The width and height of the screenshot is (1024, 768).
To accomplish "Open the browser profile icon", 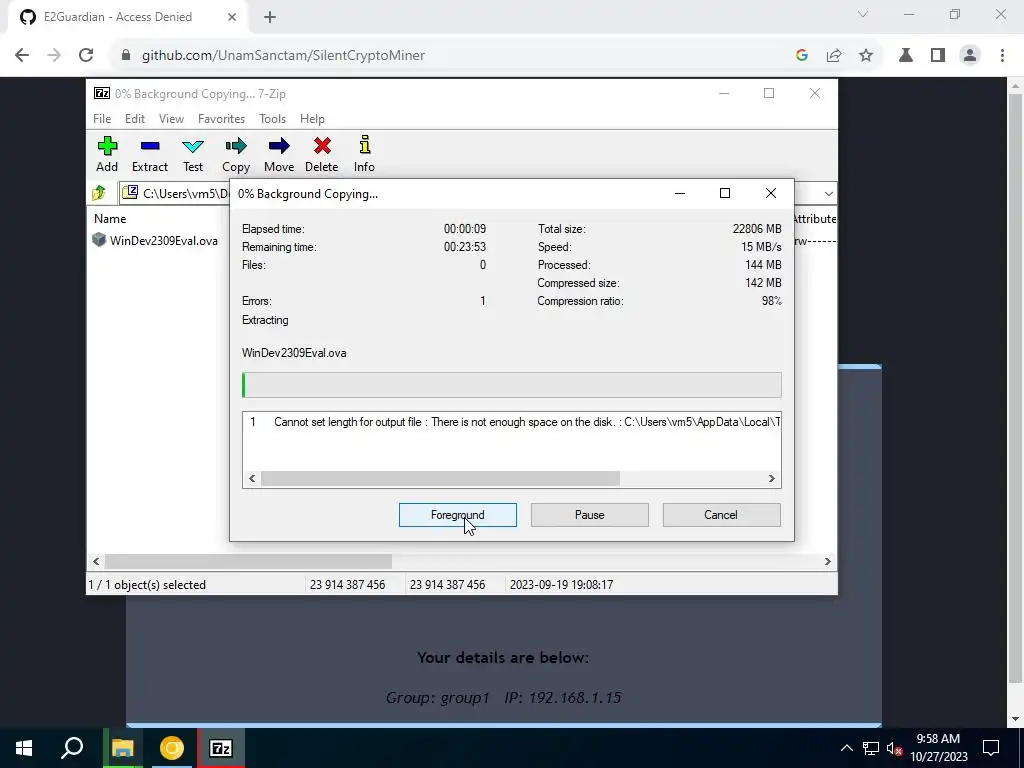I will pos(970,56).
